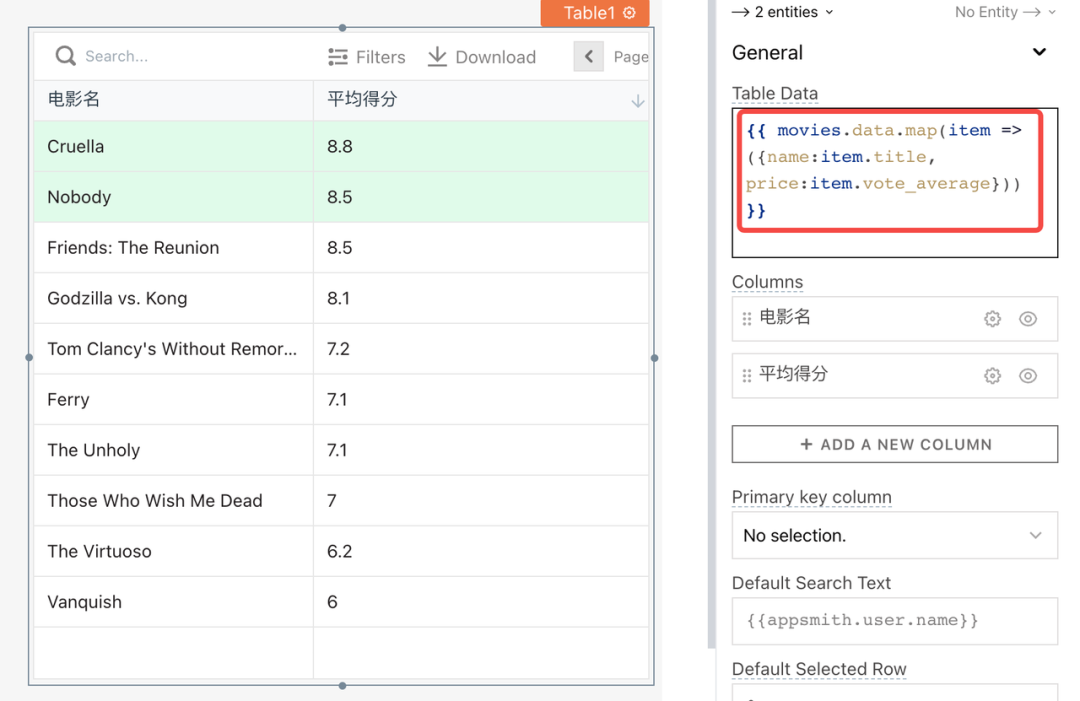Viewport: 1080px width, 701px height.
Task: Click sort arrow in 平均得分 header
Action: click(637, 101)
